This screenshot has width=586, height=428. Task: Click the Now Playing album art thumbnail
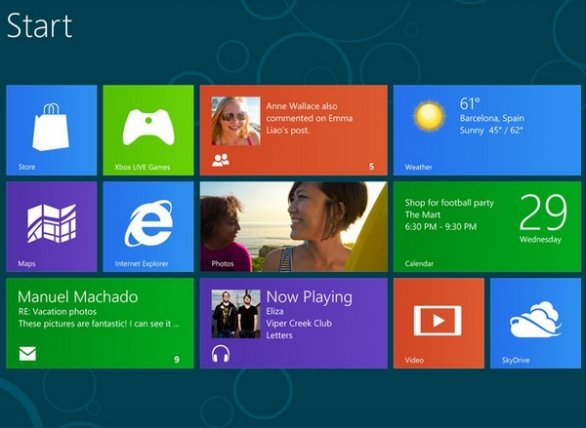click(236, 314)
